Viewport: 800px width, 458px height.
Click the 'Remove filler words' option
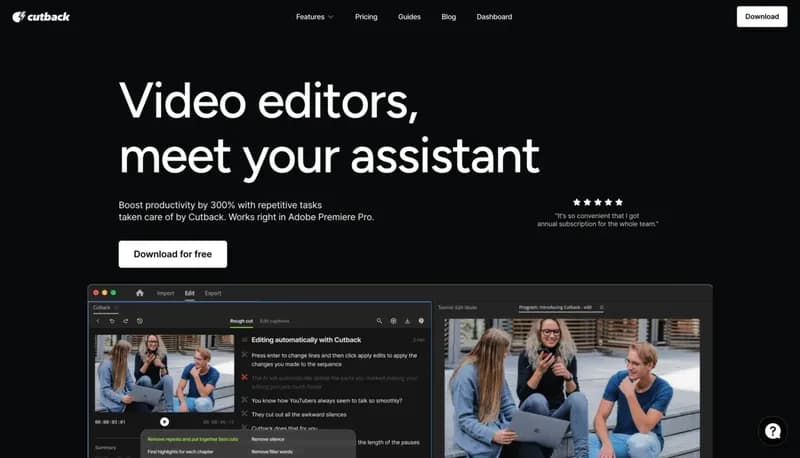(272, 452)
